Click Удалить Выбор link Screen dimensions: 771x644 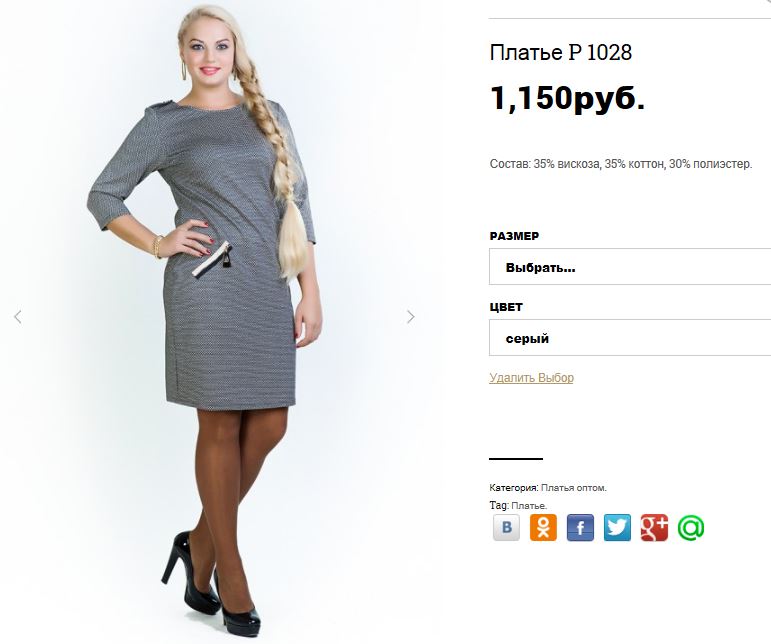531,378
